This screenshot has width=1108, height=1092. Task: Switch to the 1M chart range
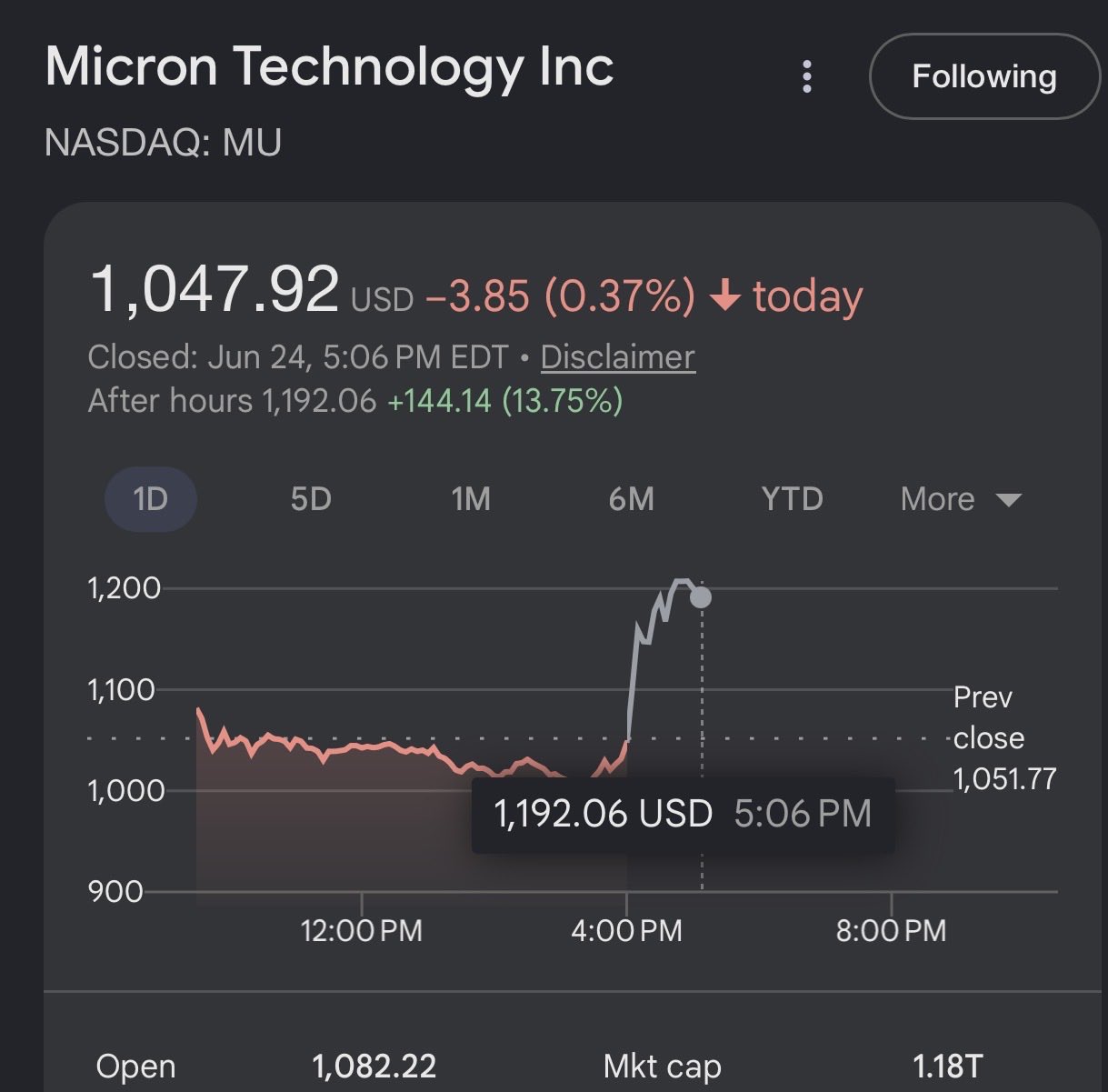tap(471, 499)
